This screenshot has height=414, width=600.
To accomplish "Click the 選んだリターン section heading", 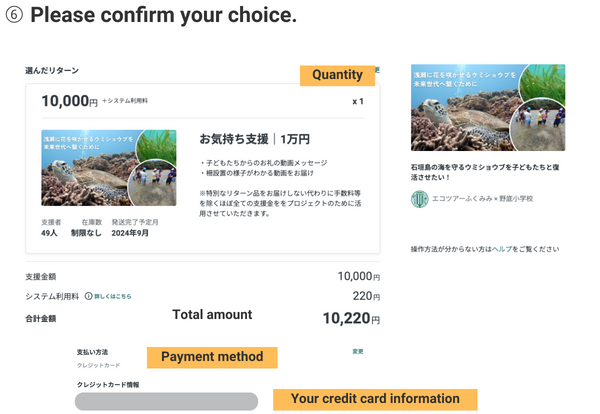I will coord(52,71).
